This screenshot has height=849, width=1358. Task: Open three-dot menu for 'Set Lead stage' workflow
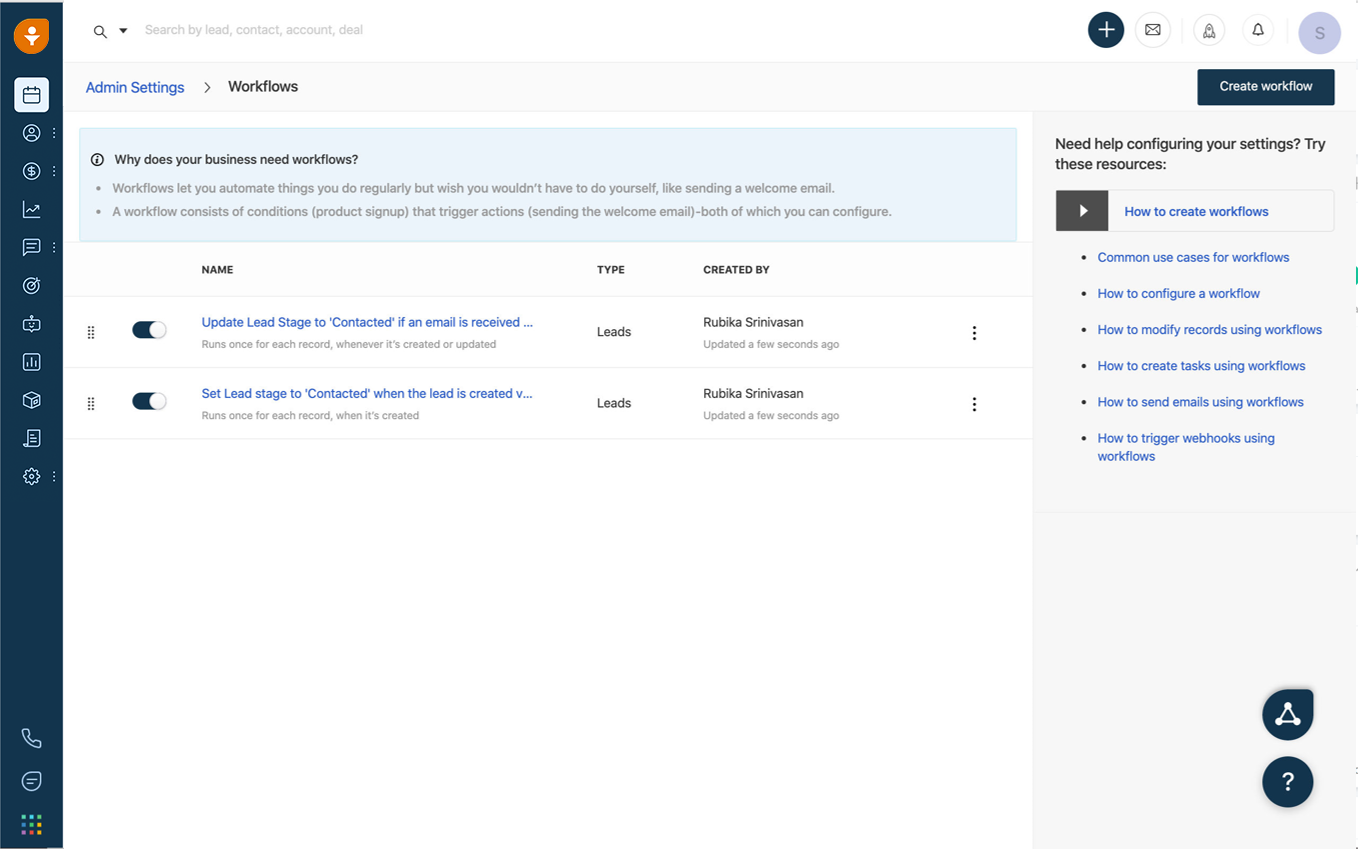[974, 404]
